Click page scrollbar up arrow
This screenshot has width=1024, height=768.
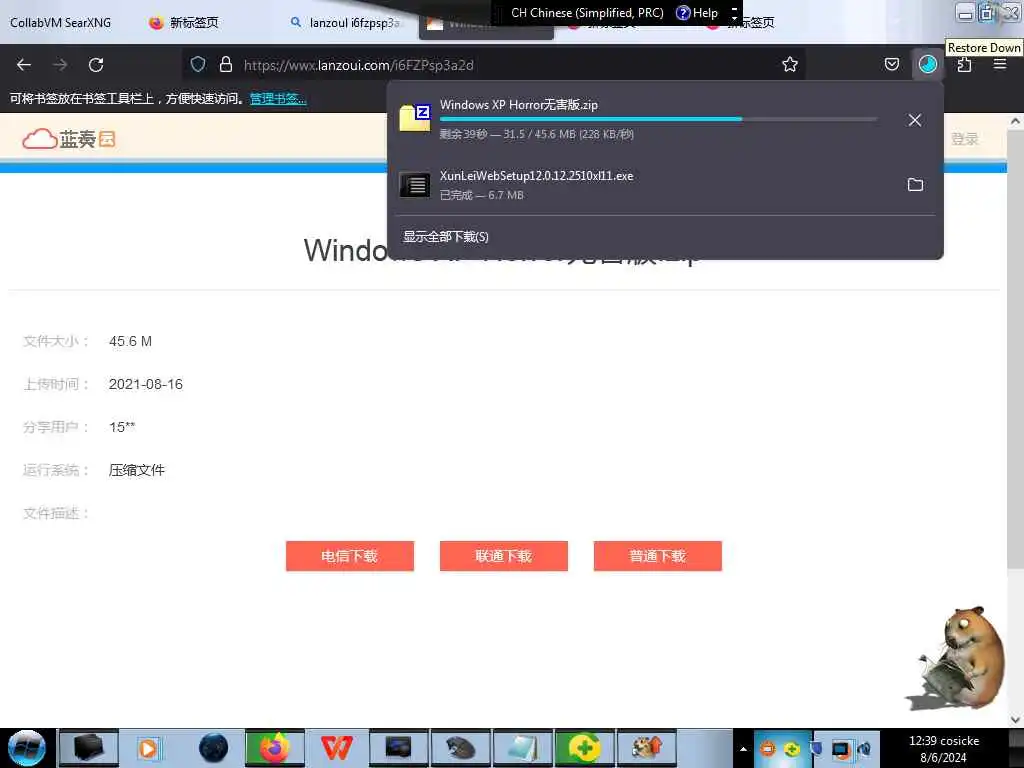pos(1015,121)
